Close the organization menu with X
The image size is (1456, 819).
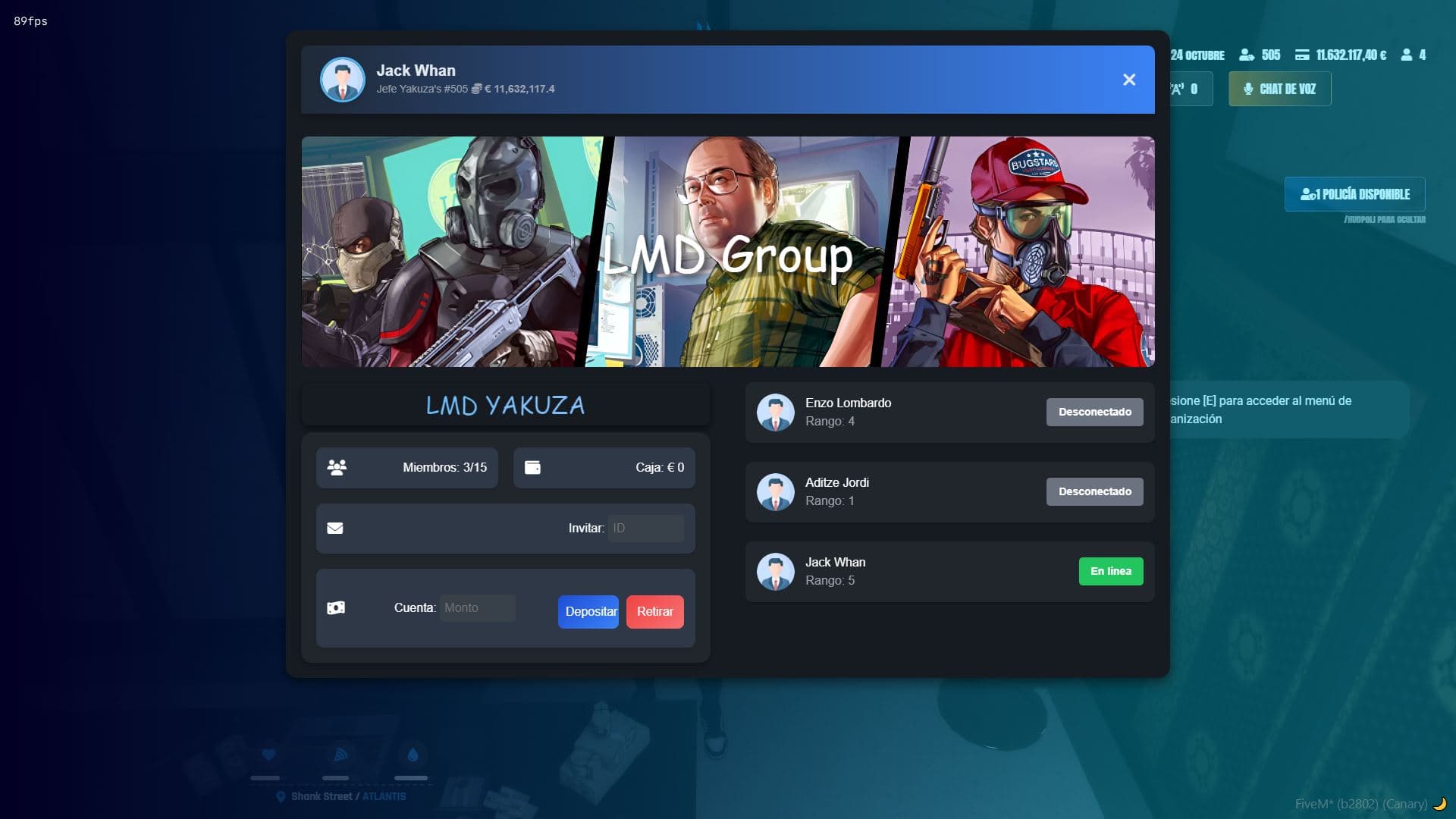coord(1128,80)
